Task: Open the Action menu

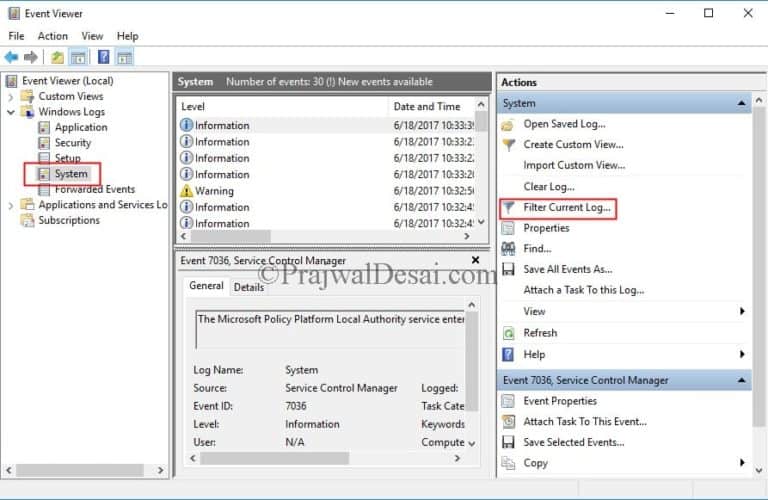Action: pyautogui.click(x=53, y=36)
